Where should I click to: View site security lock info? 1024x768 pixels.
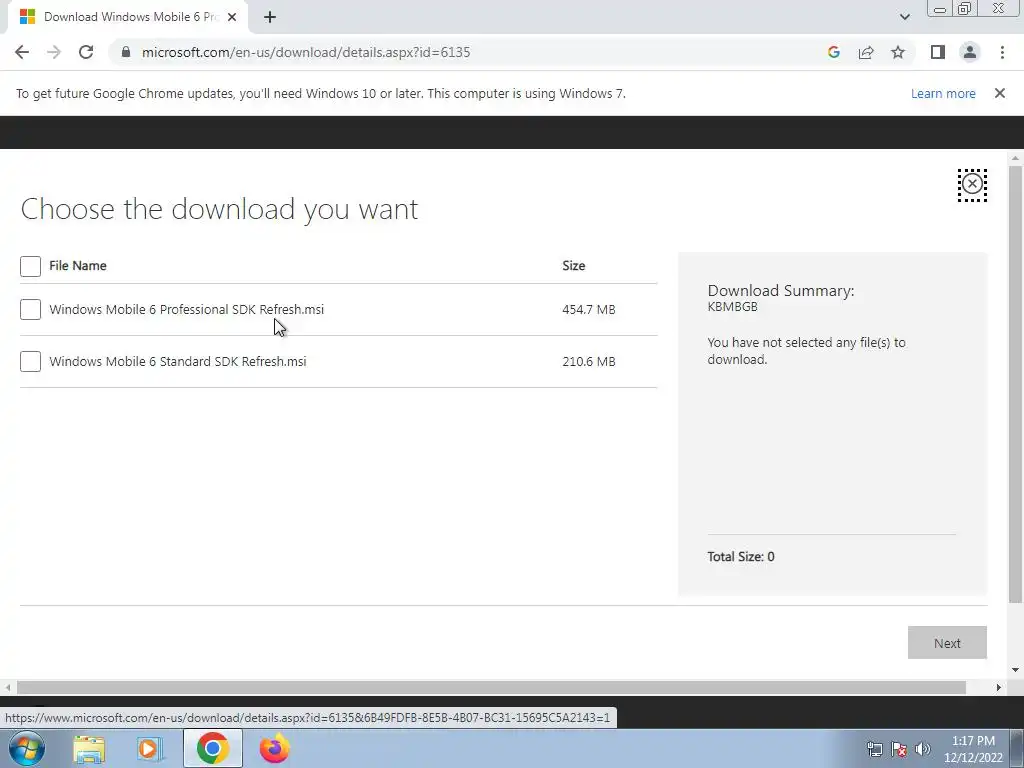coord(126,52)
